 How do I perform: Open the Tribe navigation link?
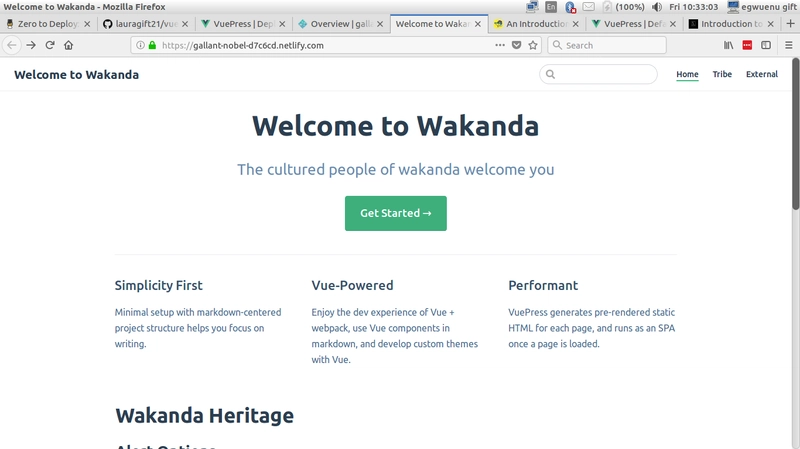[722, 74]
